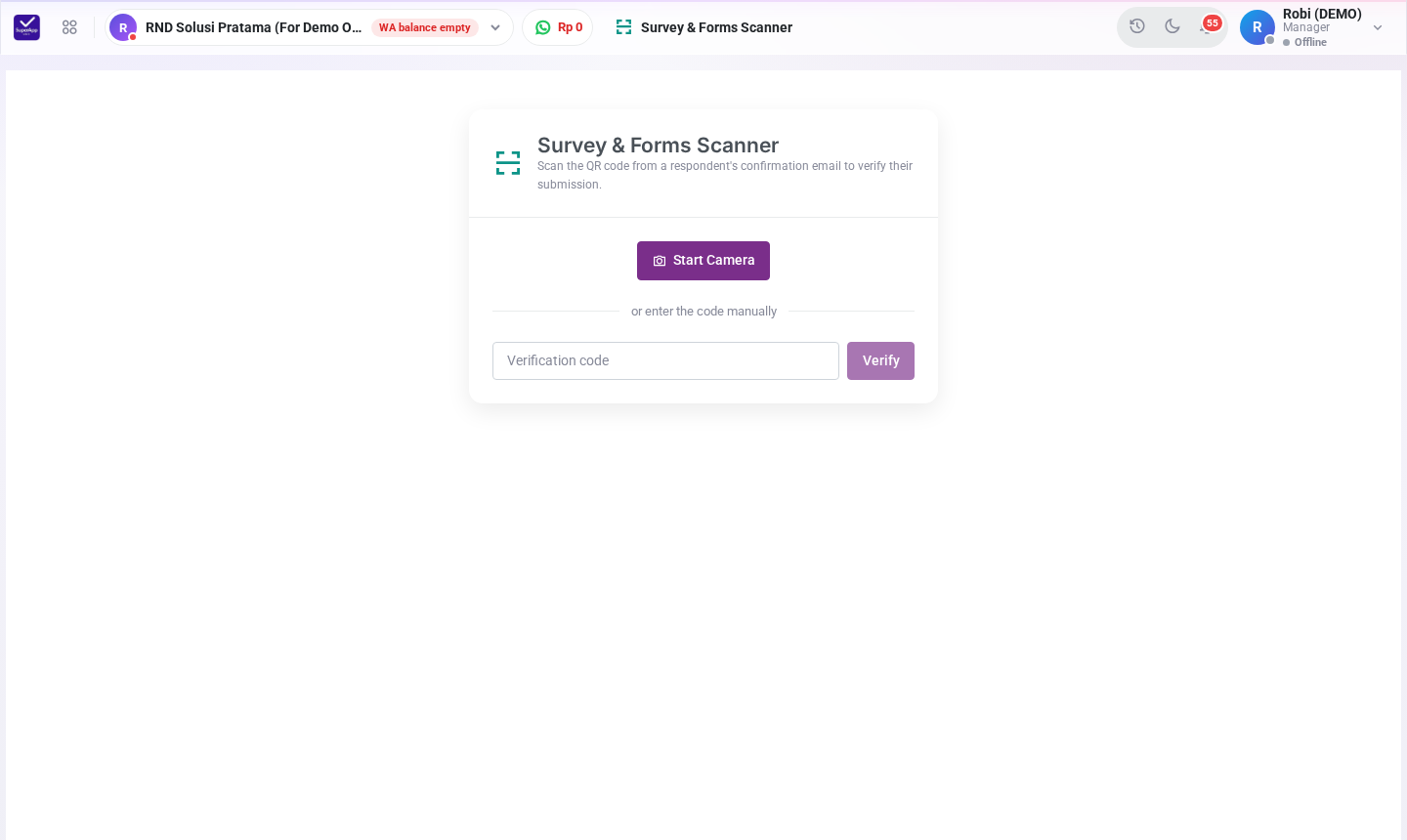Focus the Verification code field
This screenshot has height=840, width=1407.
[665, 360]
